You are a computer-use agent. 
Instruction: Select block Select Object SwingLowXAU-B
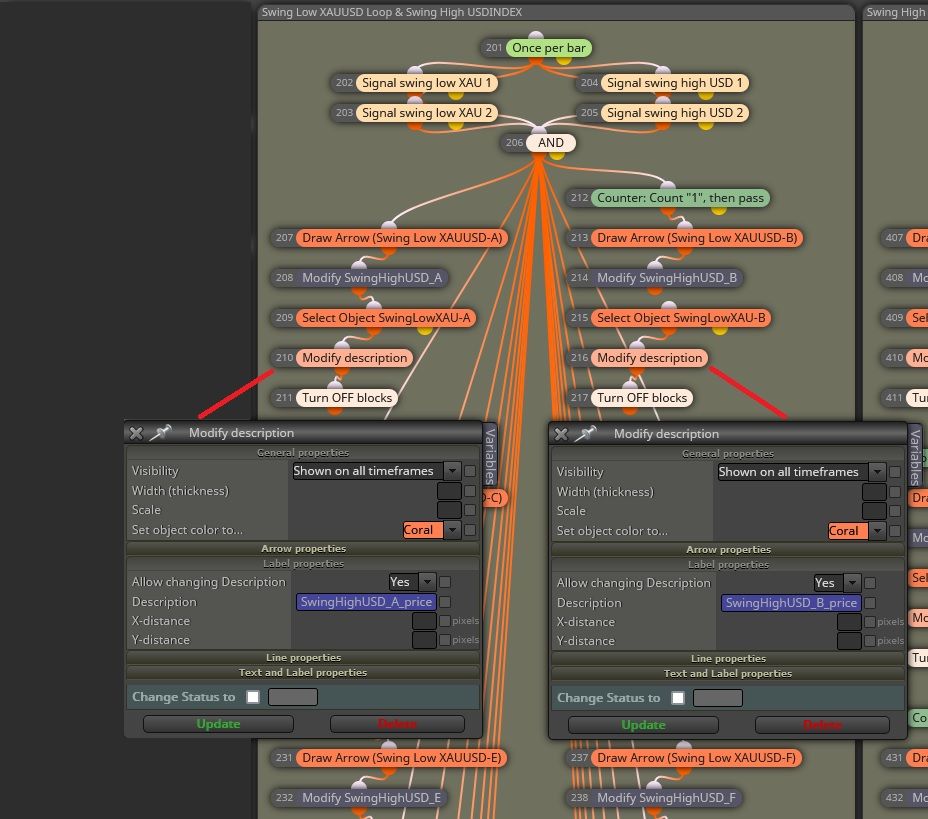click(x=681, y=318)
